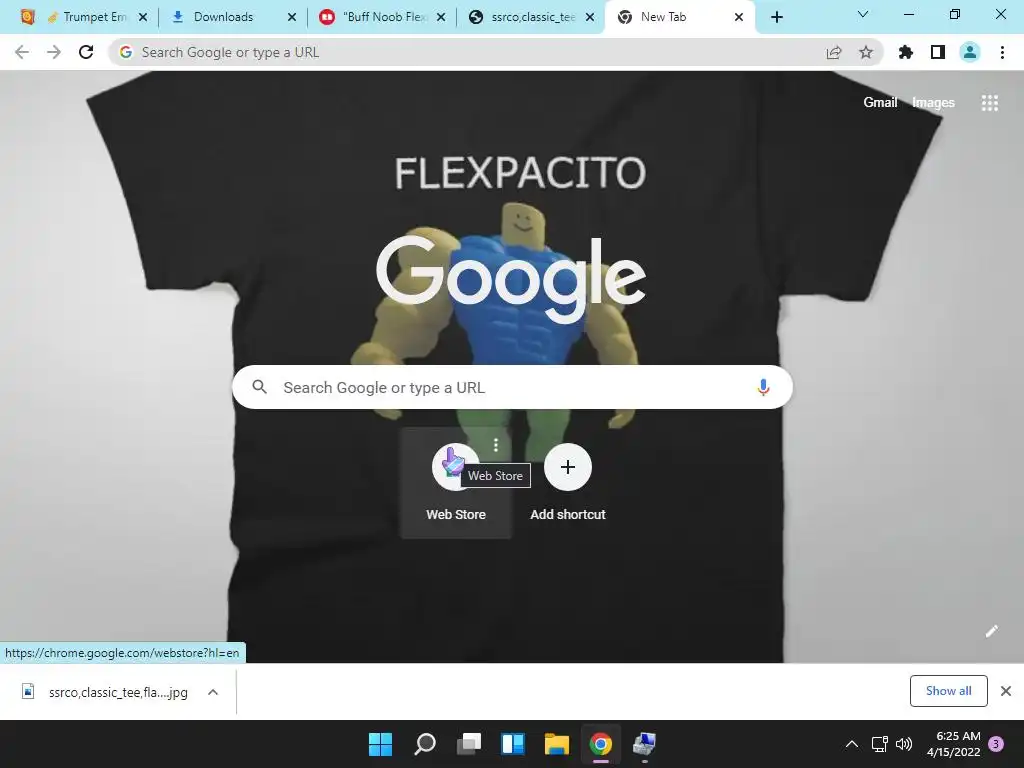The width and height of the screenshot is (1024, 768).
Task: Click the Google search box
Action: [x=512, y=387]
